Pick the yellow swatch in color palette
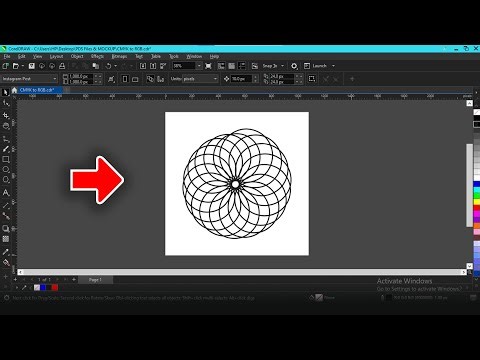Viewport: 480px width, 360px height. pos(477,202)
